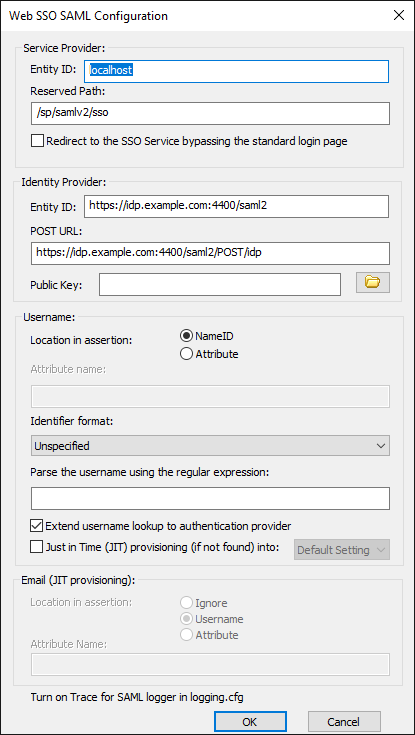Edit the POST URL field
415x735 pixels.
click(210, 253)
